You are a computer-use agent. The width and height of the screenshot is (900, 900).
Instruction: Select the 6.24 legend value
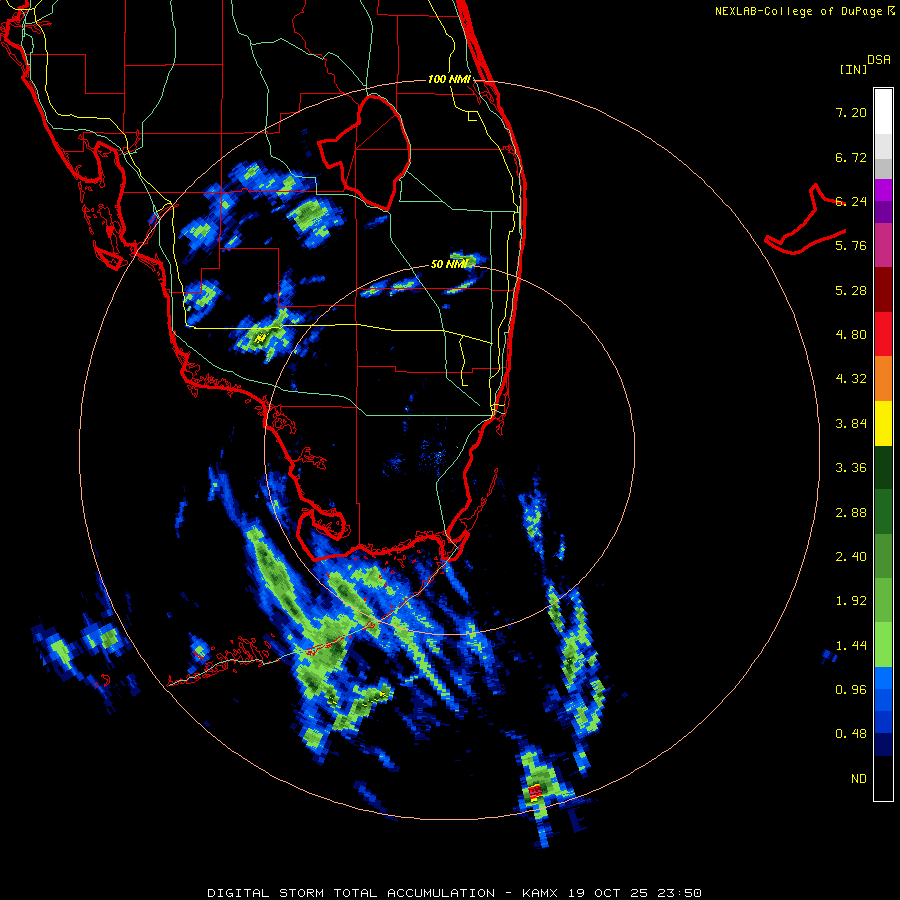click(851, 201)
